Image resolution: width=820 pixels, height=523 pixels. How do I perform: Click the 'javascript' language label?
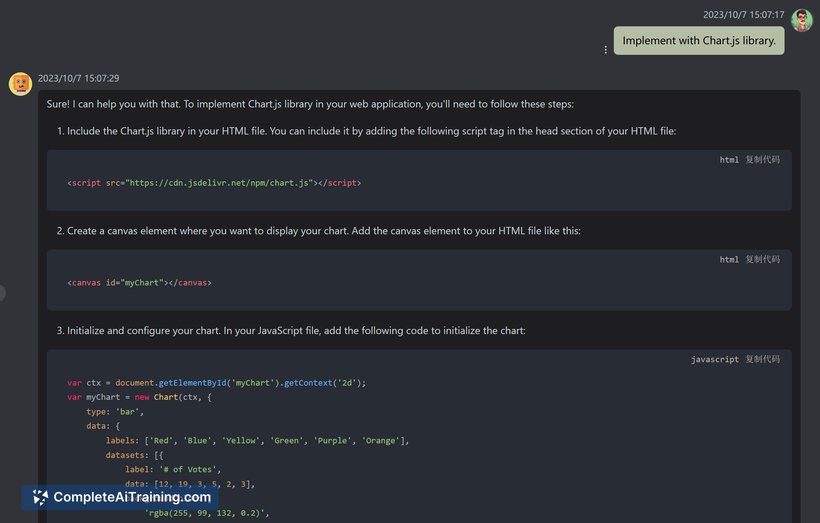click(x=715, y=360)
